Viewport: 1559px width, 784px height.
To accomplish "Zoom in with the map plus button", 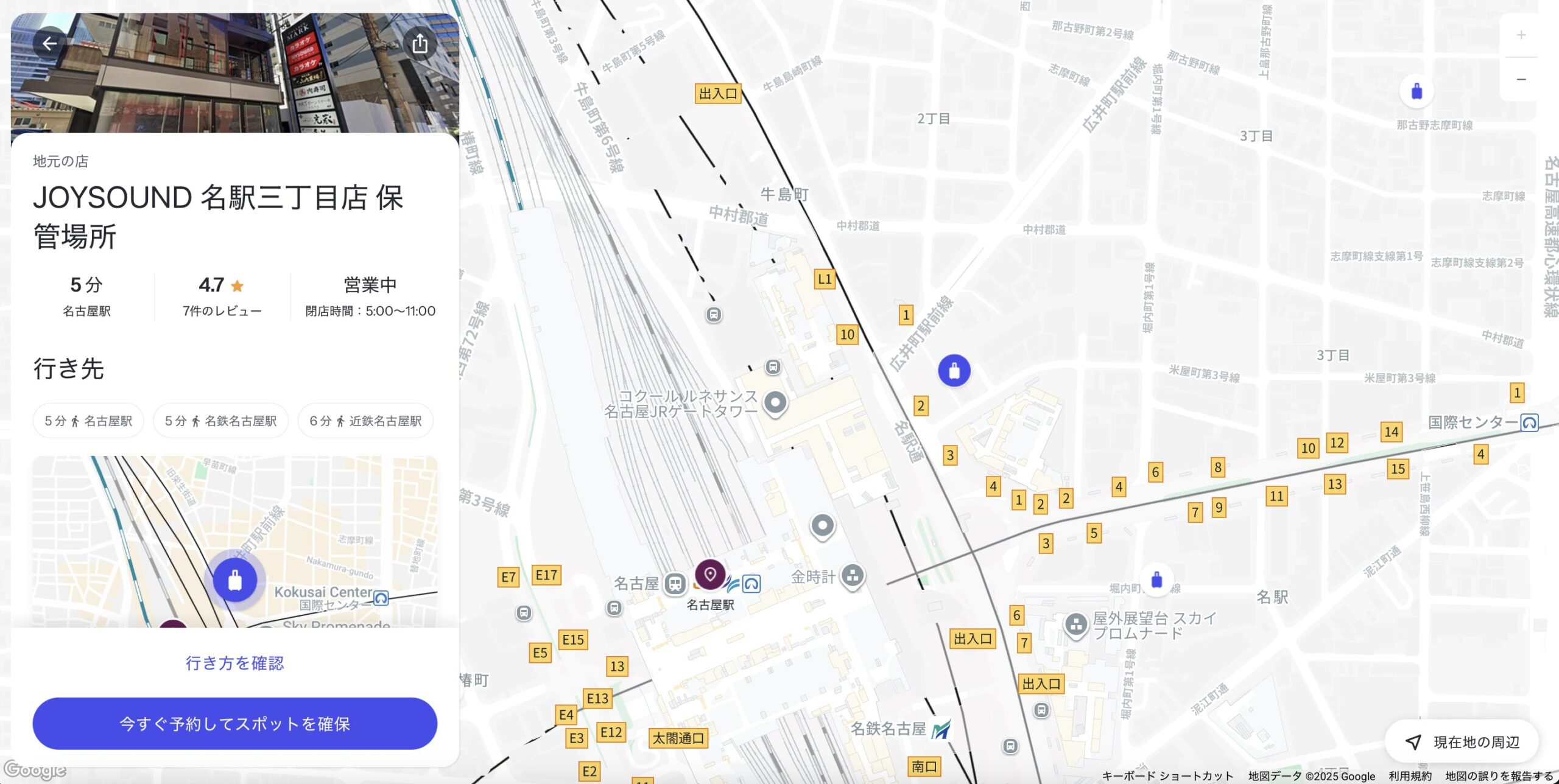I will tap(1521, 35).
